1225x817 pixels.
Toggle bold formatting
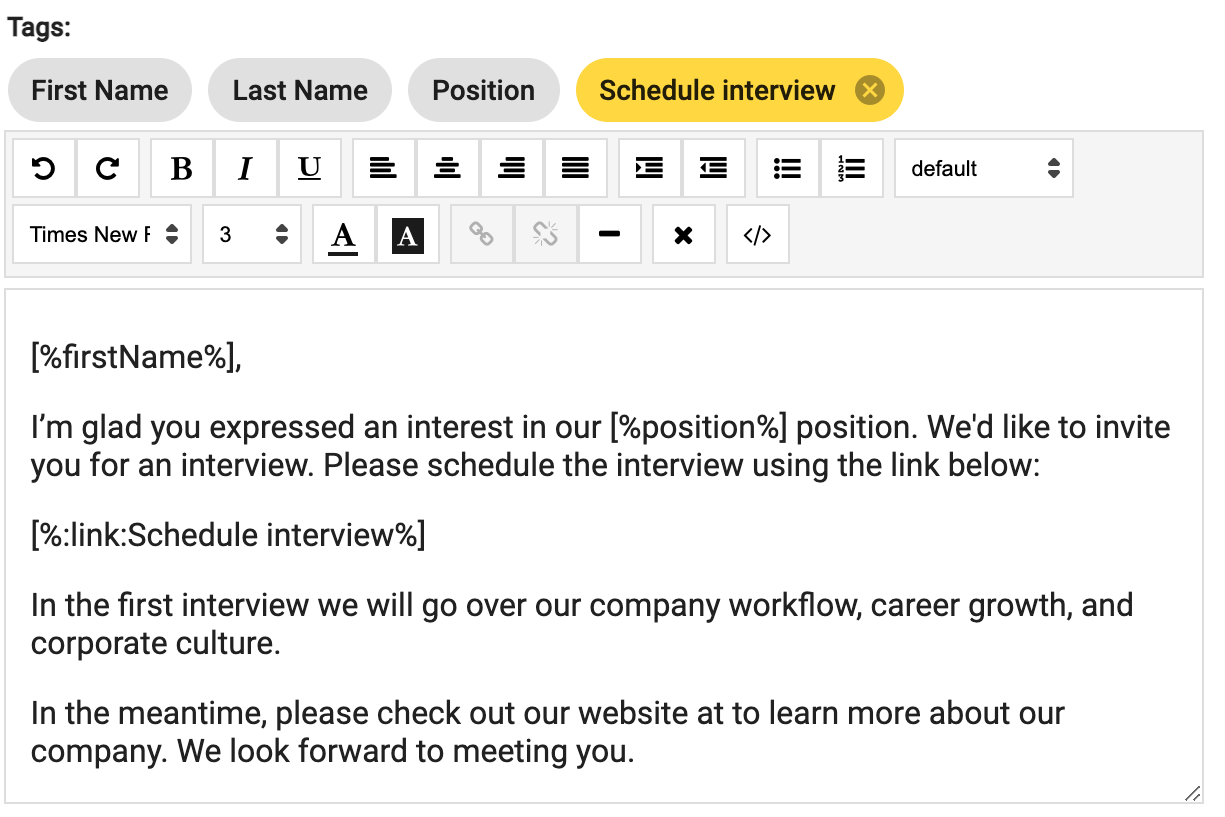(181, 168)
